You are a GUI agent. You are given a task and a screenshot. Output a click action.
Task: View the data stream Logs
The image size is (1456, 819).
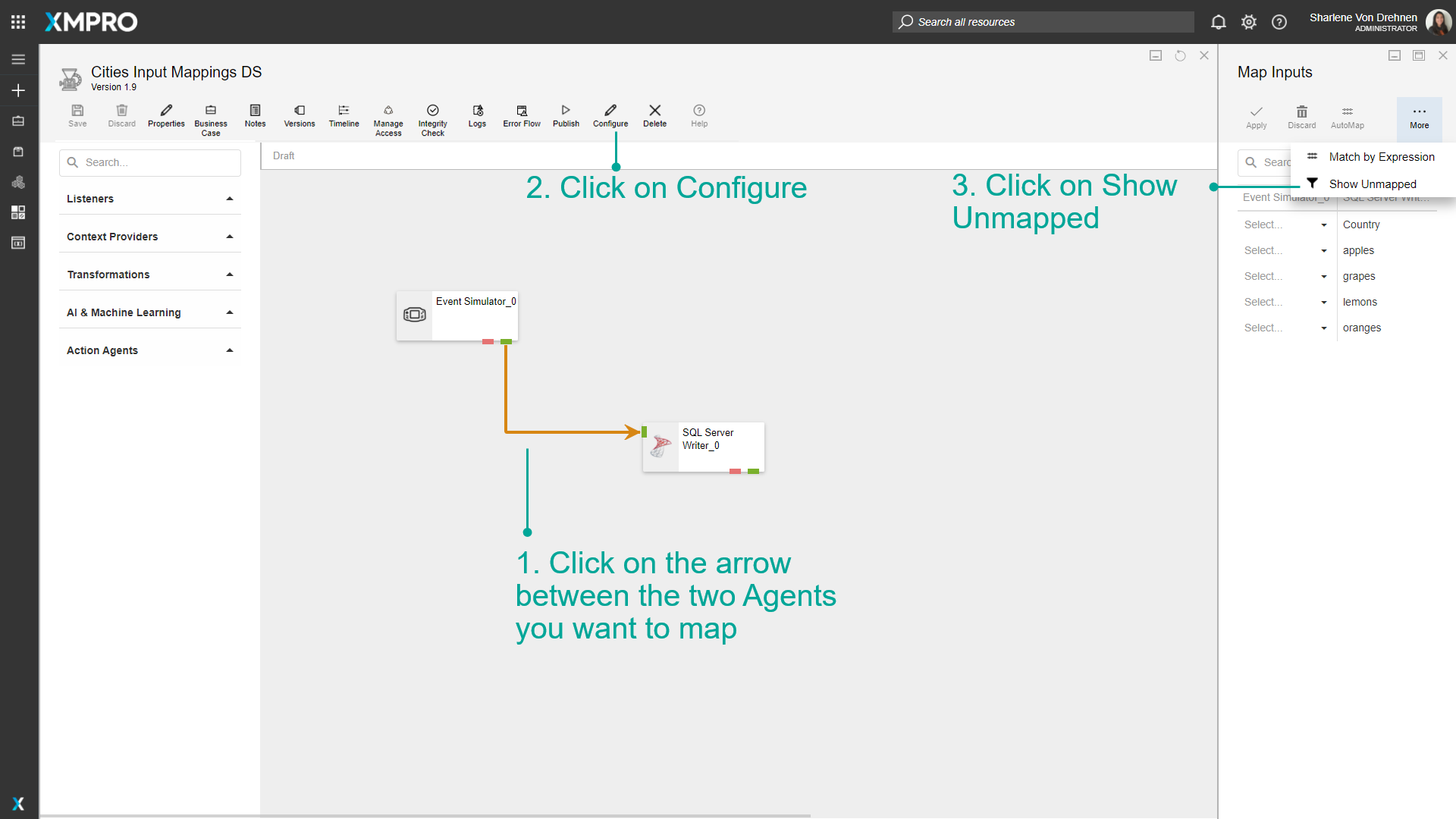pos(477,116)
